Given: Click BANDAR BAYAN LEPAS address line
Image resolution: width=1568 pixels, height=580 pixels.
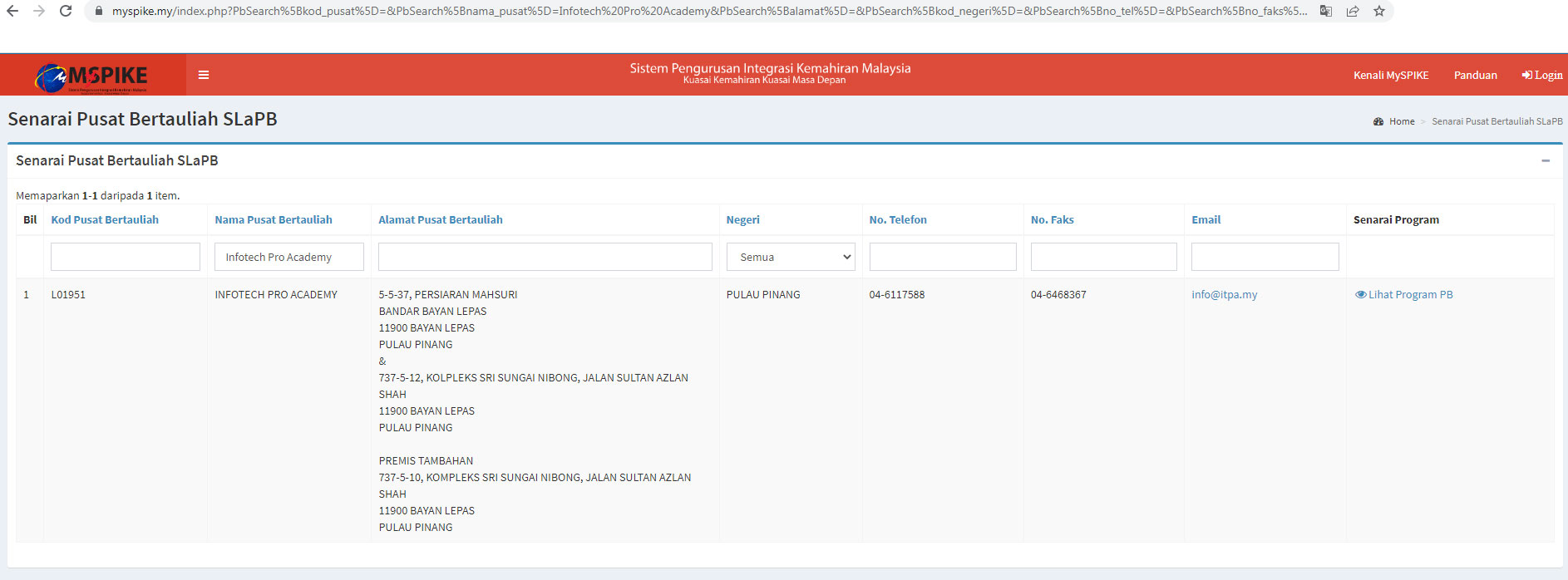Looking at the screenshot, I should [x=433, y=311].
